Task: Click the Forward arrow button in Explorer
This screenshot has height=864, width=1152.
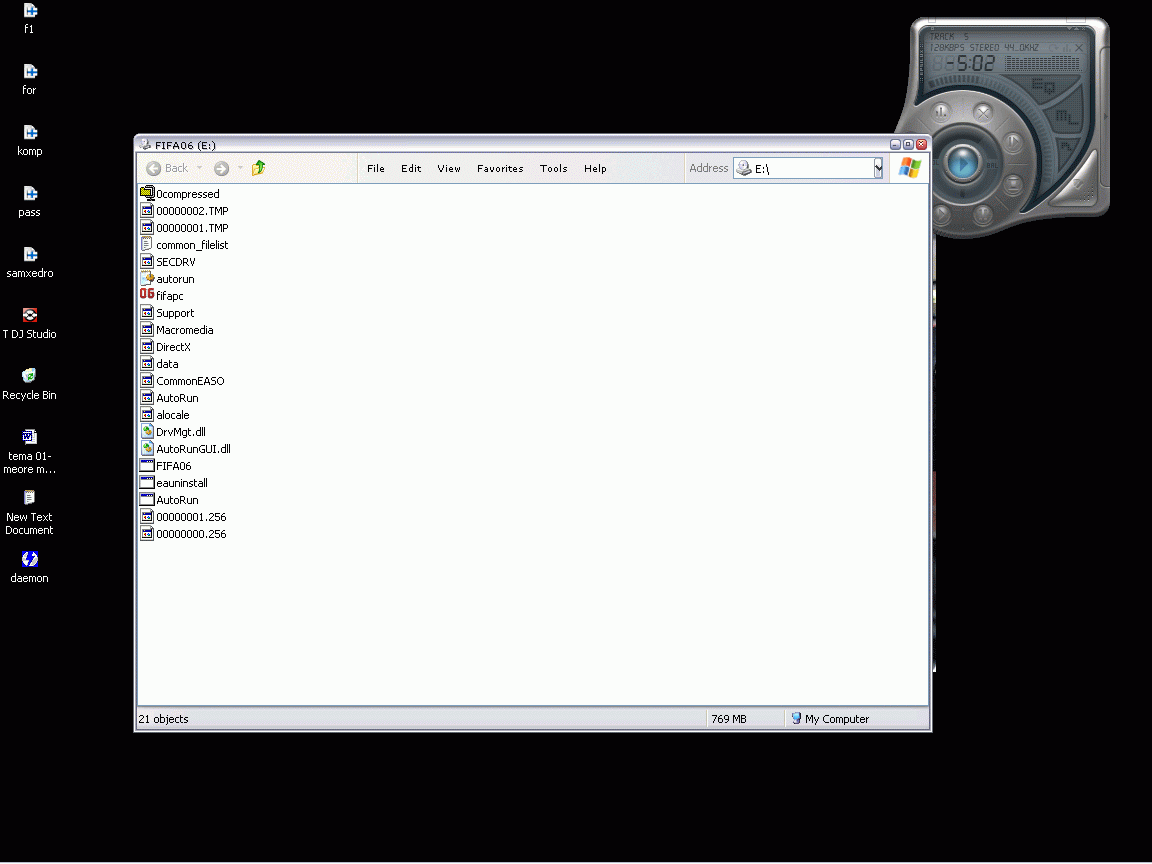Action: [x=221, y=168]
